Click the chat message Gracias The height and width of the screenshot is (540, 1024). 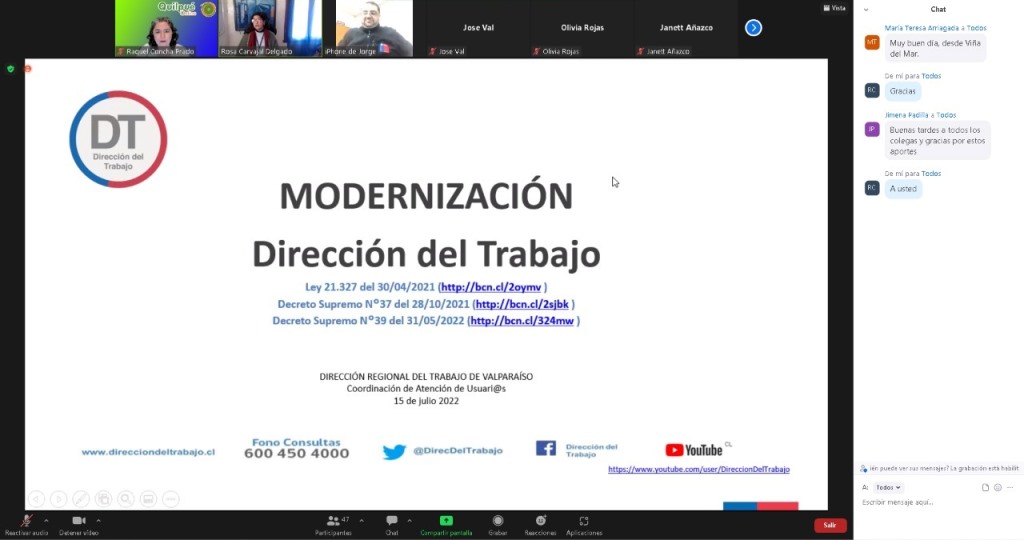point(903,91)
